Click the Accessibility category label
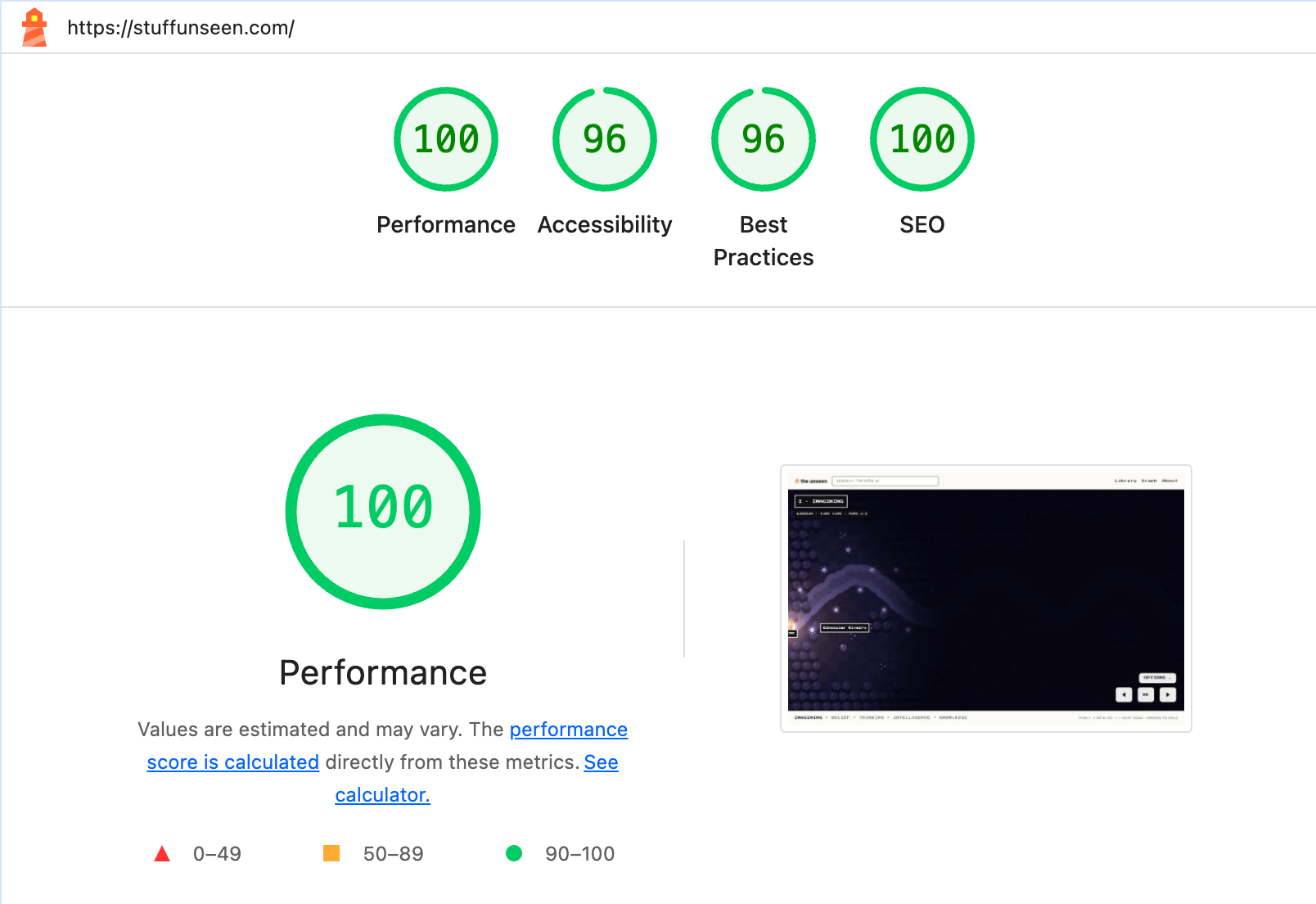 tap(605, 224)
